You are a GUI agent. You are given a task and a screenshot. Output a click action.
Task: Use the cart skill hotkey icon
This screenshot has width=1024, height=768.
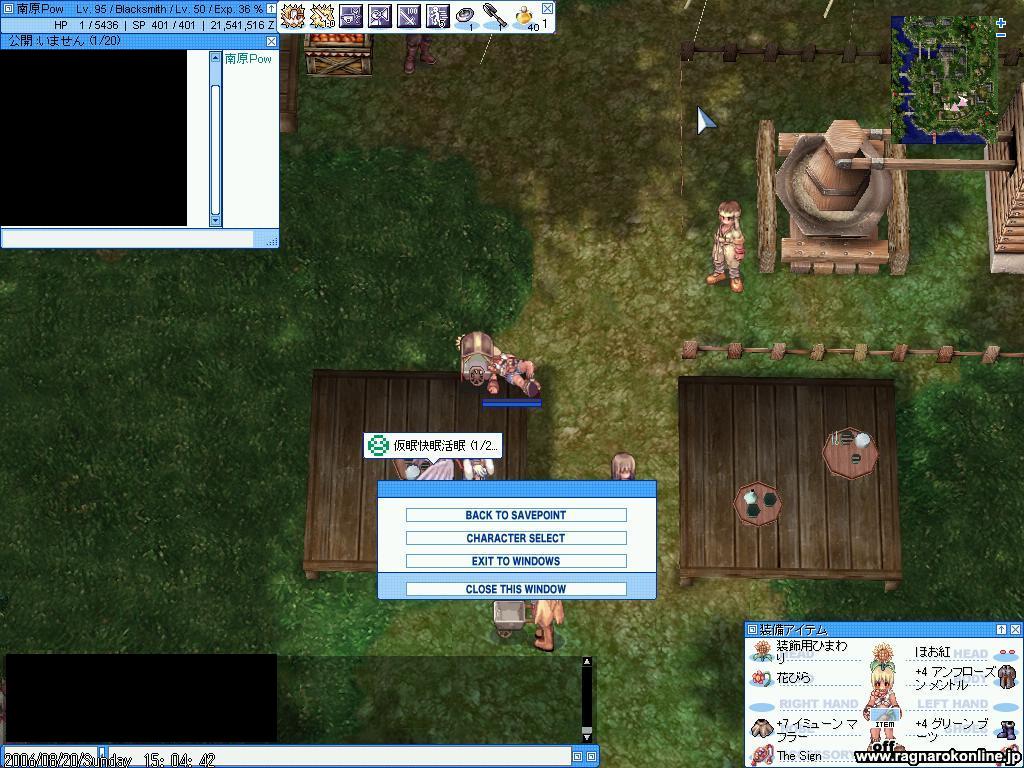[351, 16]
